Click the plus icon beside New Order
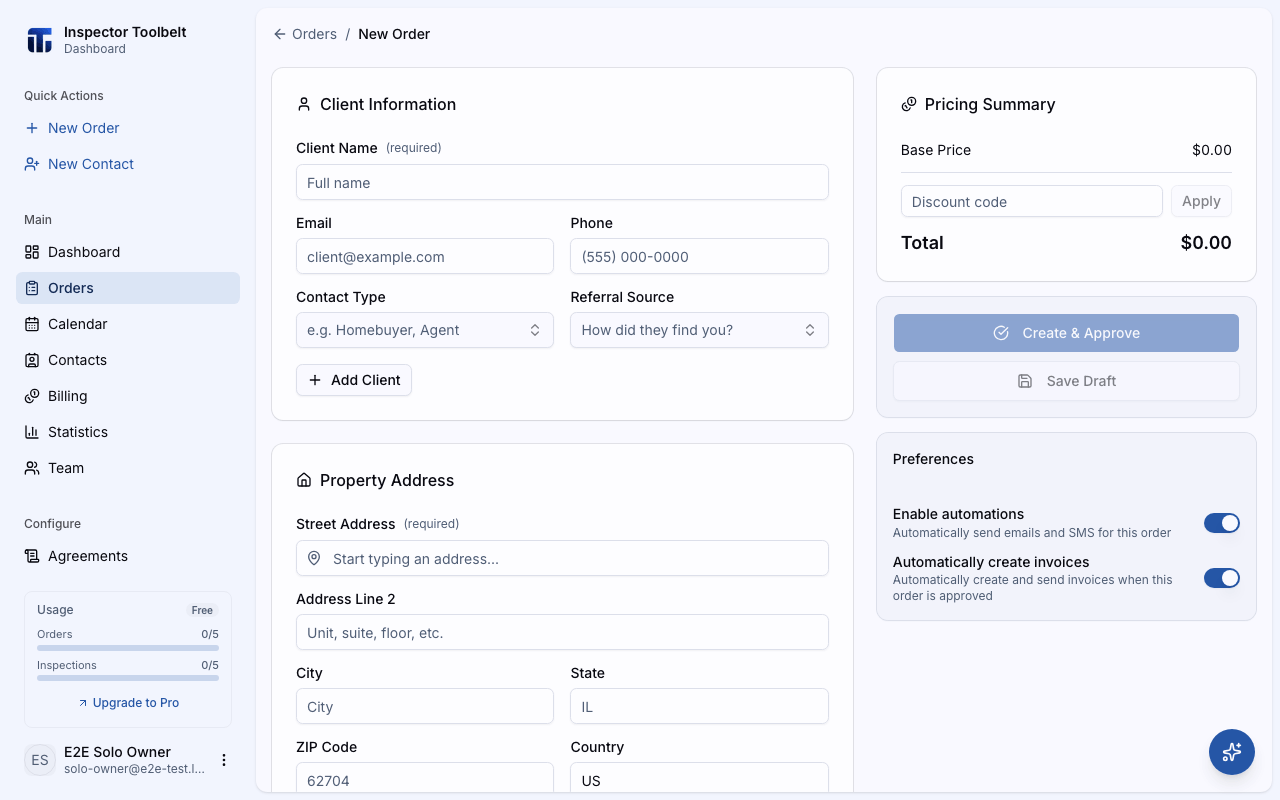 pos(32,128)
